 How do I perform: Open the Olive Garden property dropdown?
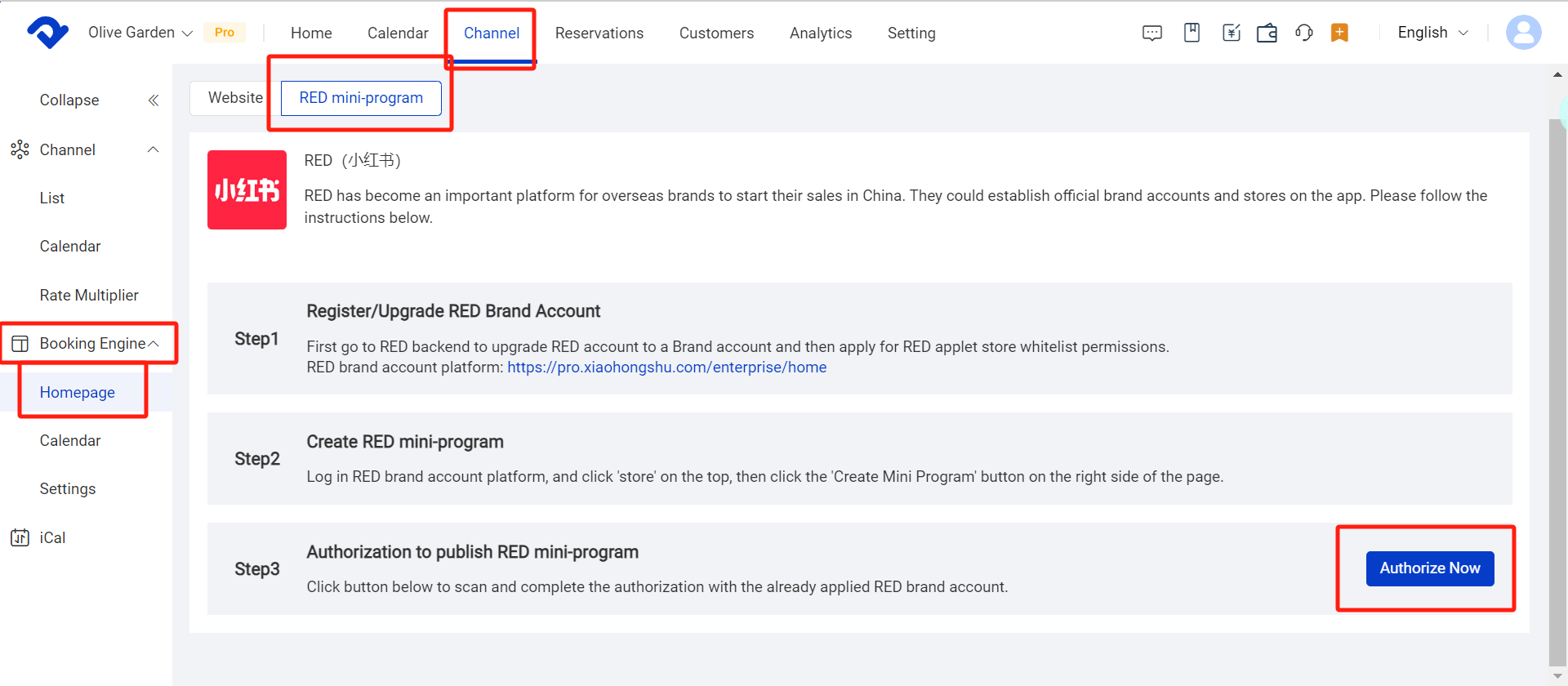pos(140,33)
